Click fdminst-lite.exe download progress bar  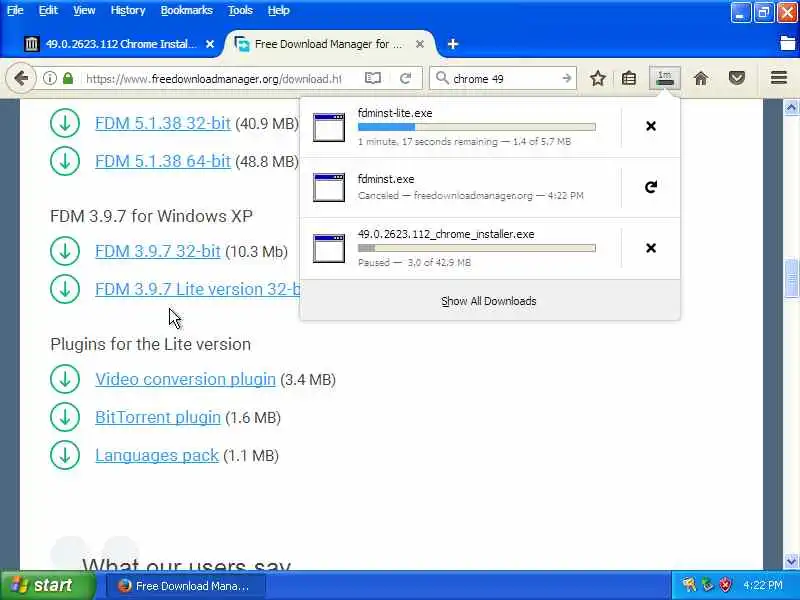tap(477, 127)
